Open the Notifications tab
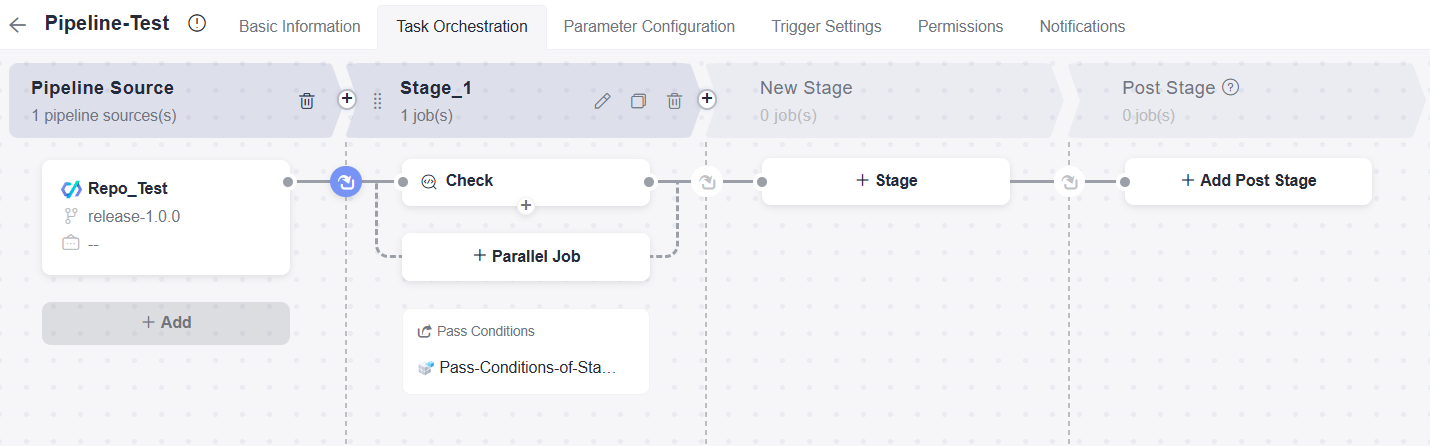Image resolution: width=1430 pixels, height=446 pixels. 1082,26
